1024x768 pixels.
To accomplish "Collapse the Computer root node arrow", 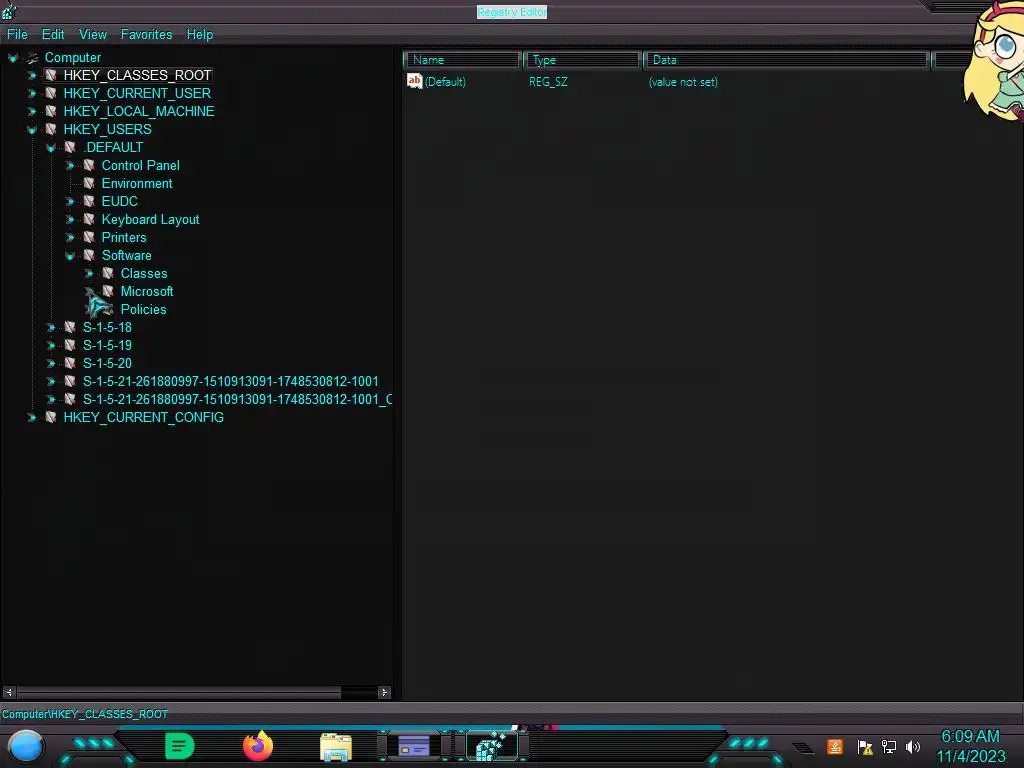I will tap(12, 58).
